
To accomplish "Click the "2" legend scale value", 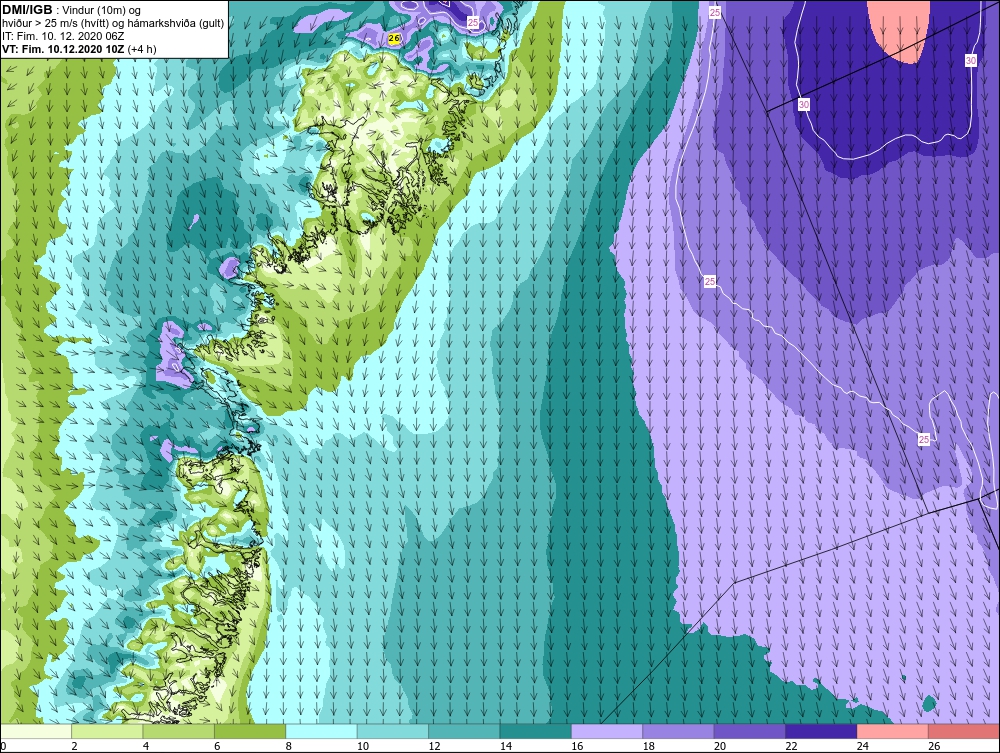I will [75, 746].
